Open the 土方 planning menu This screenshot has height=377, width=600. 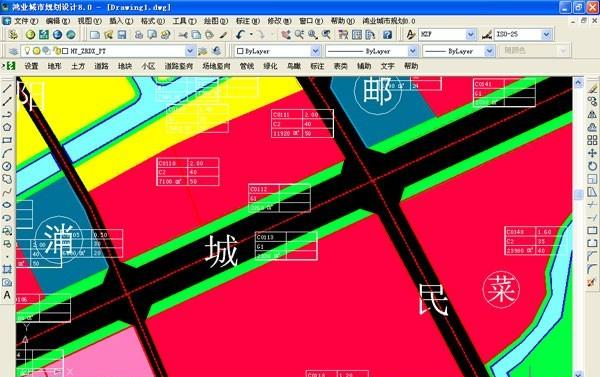pyautogui.click(x=78, y=66)
